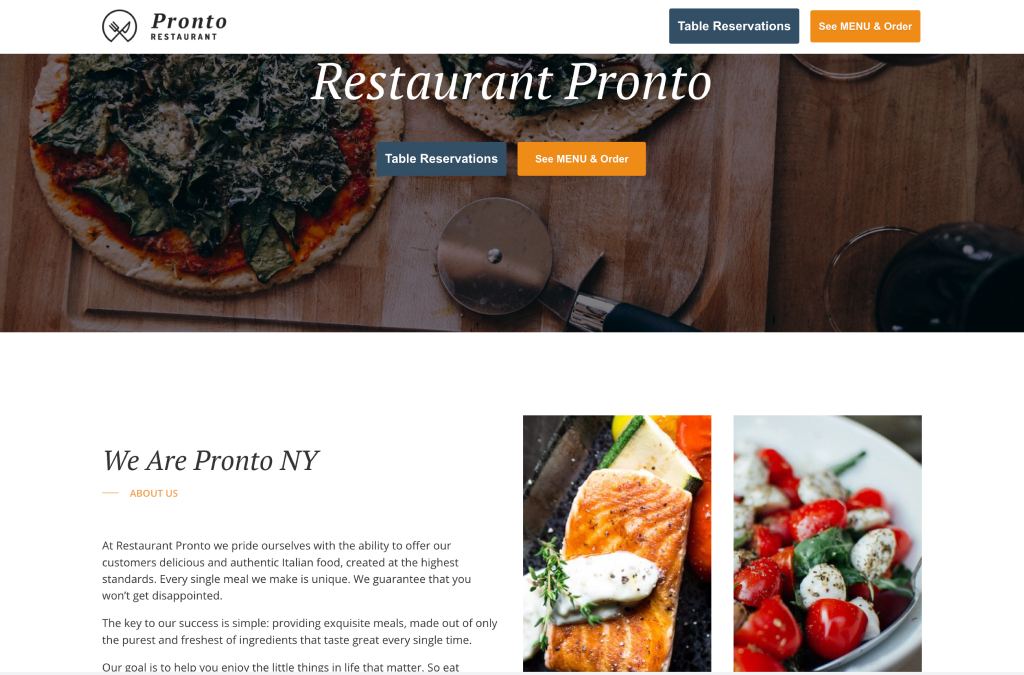
Task: Click the paragraph about key to our success
Action: coord(300,631)
